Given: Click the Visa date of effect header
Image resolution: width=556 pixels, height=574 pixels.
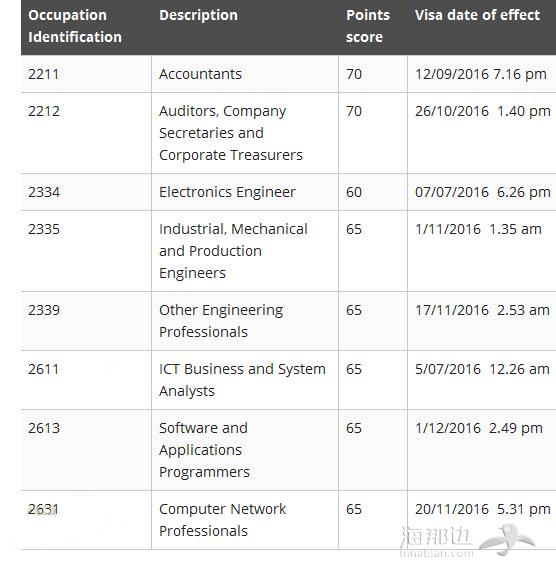Looking at the screenshot, I should [477, 15].
